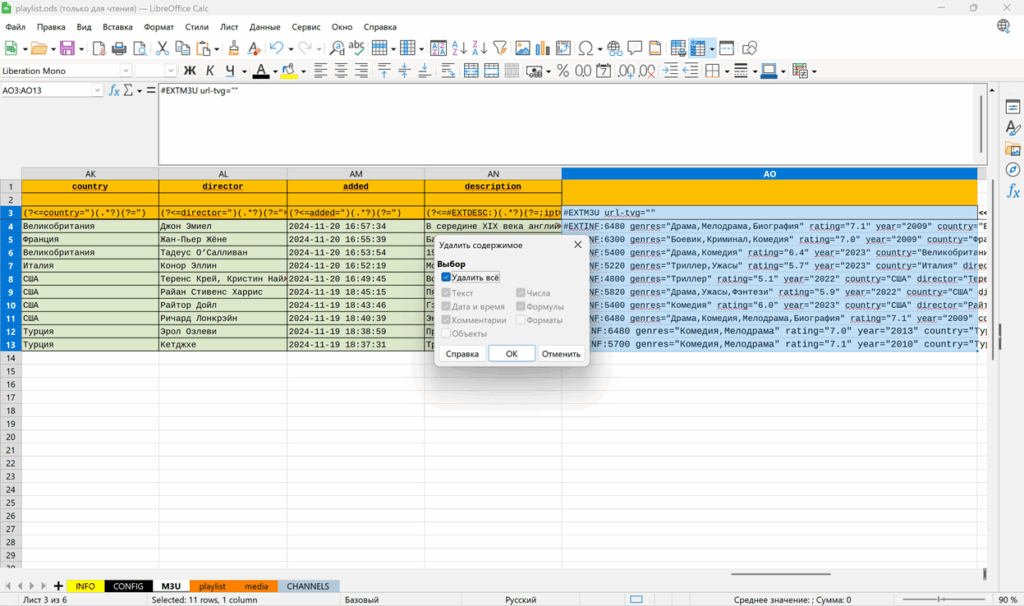Open the font name dropdown
This screenshot has width=1024, height=606.
pyautogui.click(x=126, y=71)
